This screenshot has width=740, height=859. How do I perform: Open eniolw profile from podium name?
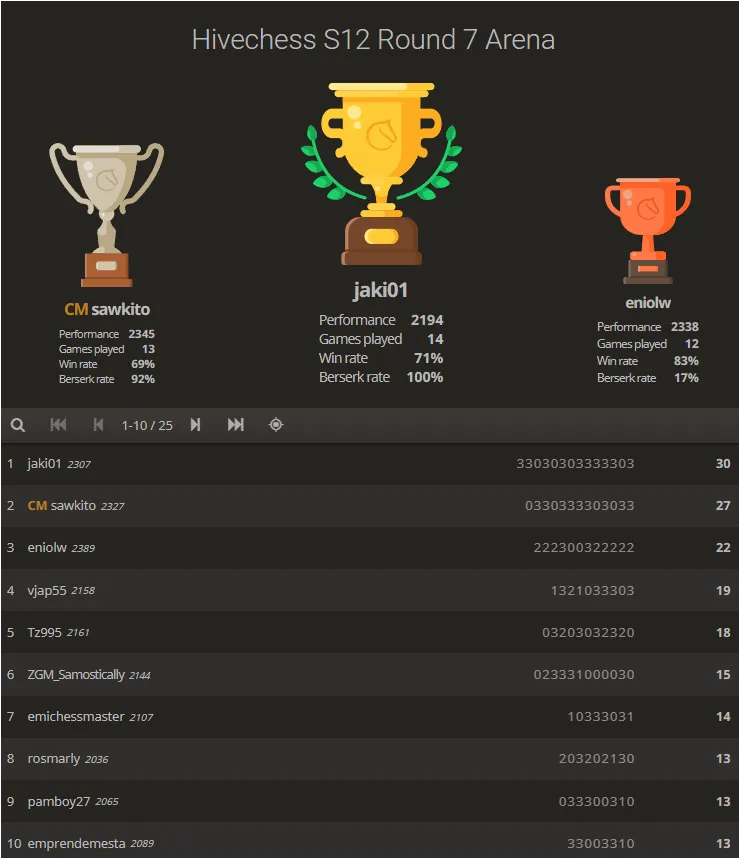(648, 302)
